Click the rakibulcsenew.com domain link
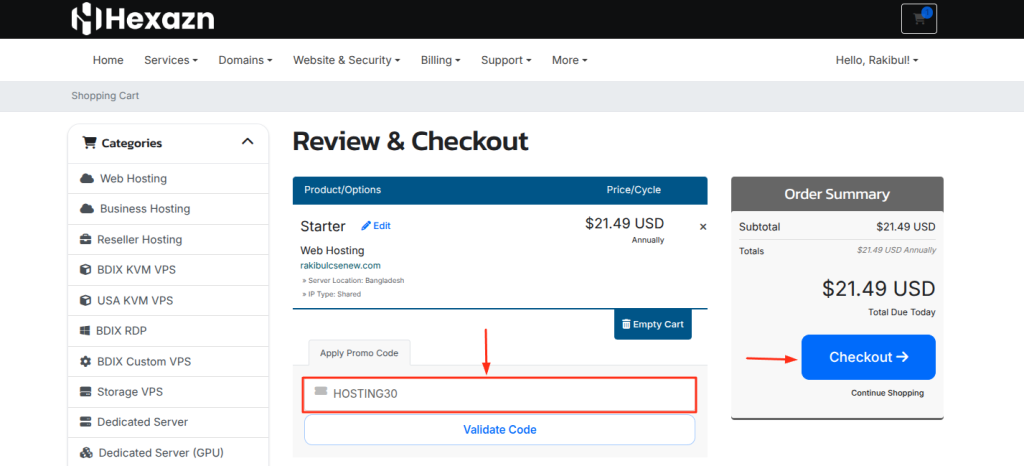The image size is (1024, 466). (x=340, y=266)
